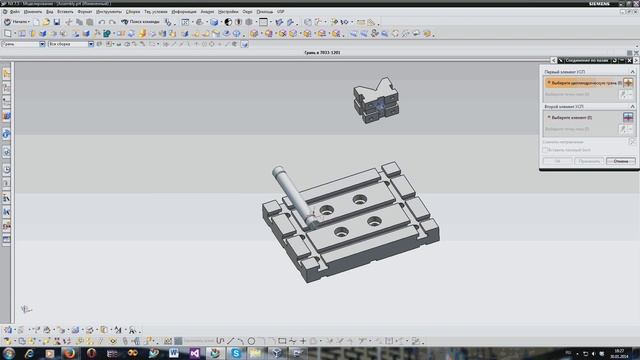This screenshot has height=360, width=640.
Task: Click the disabled OK button
Action: coord(557,161)
